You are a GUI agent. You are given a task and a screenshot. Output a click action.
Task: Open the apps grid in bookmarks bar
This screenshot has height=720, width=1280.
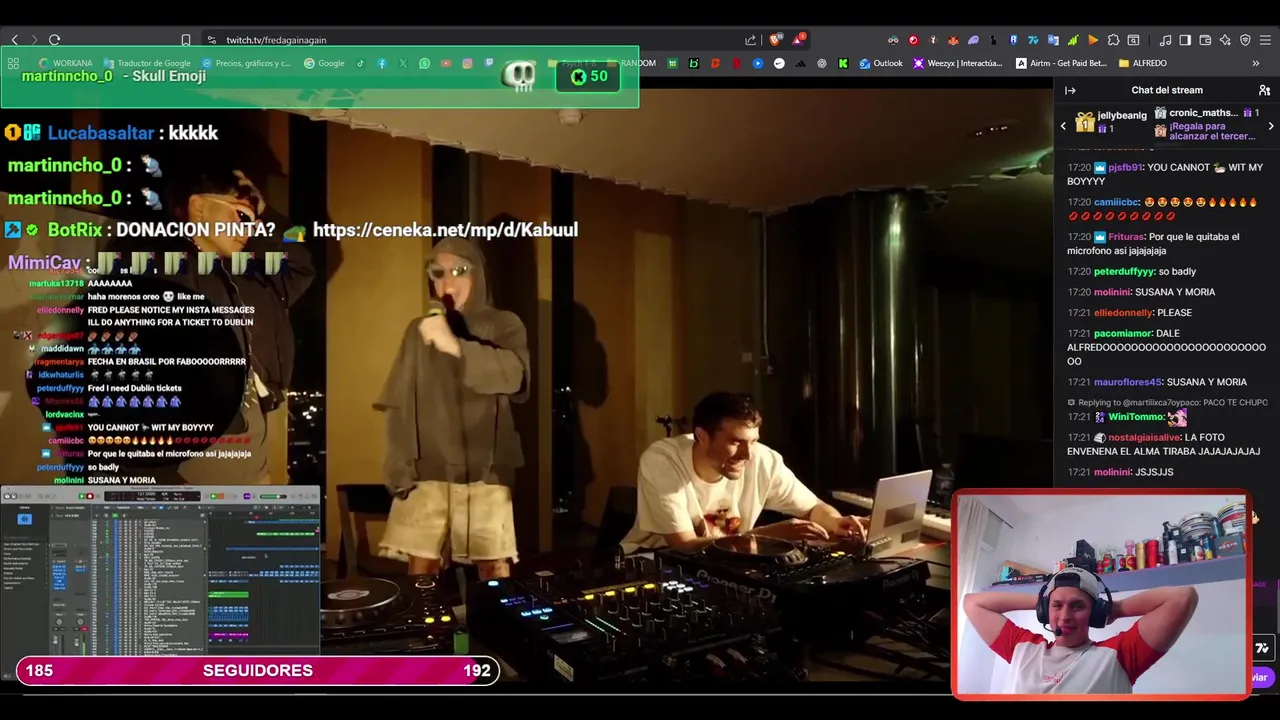(x=13, y=63)
